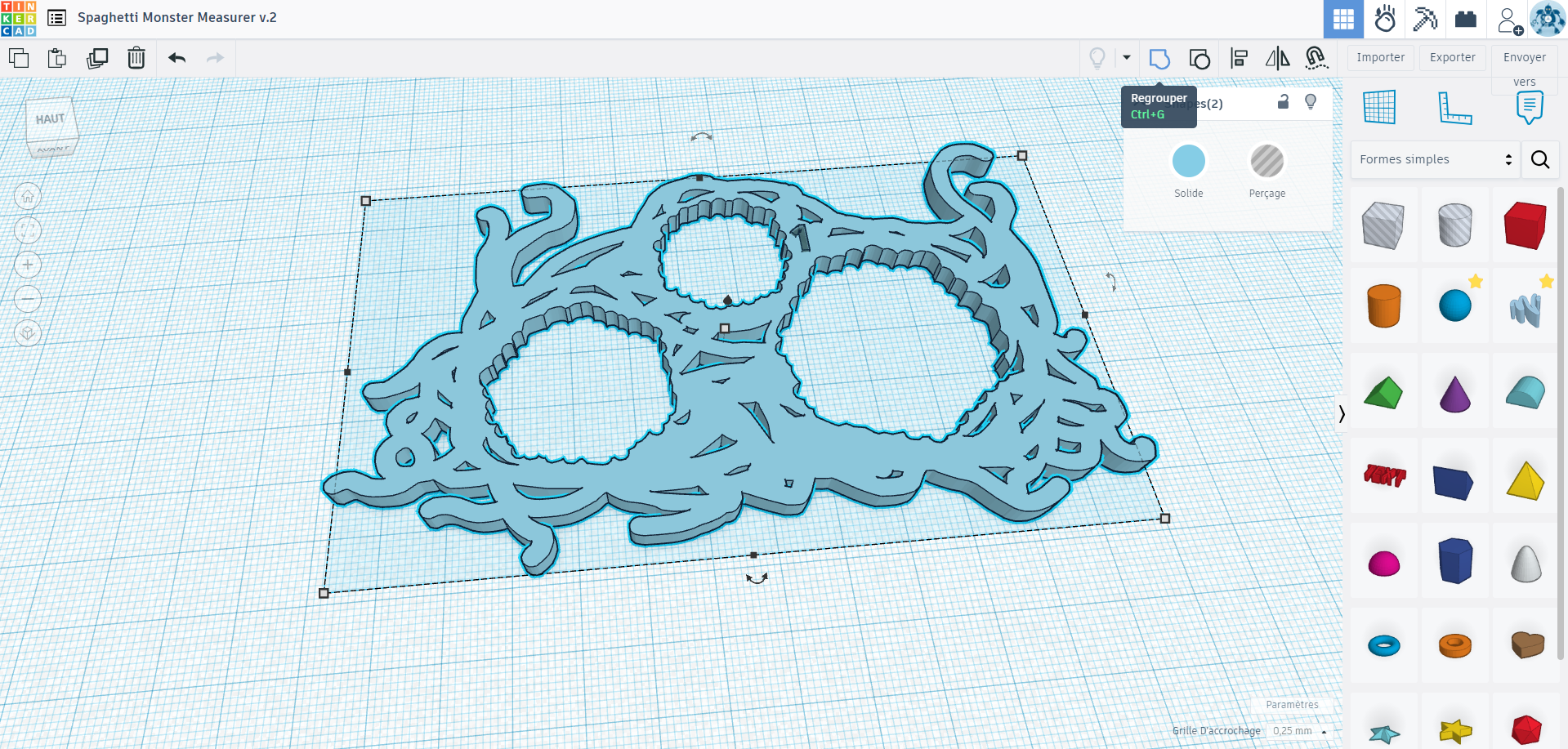Select the orange tube shape
The height and width of the screenshot is (749, 1568).
pos(1454,645)
